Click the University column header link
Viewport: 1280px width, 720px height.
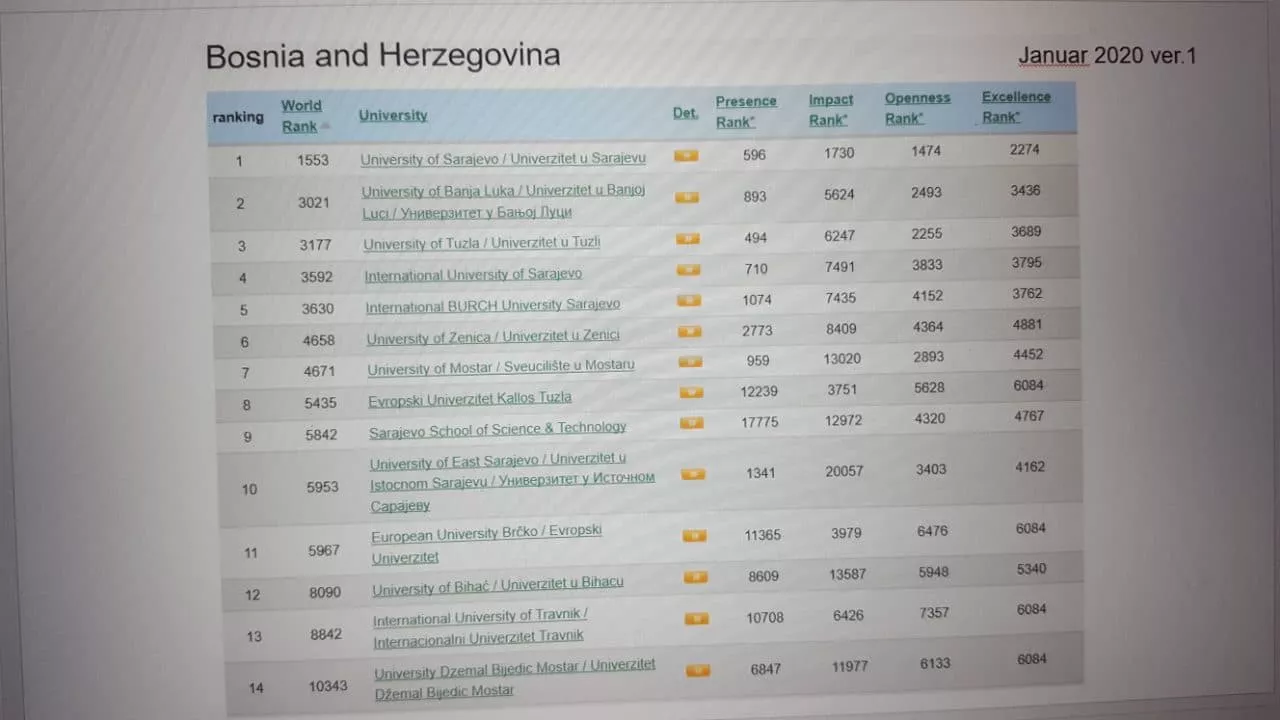tap(393, 115)
